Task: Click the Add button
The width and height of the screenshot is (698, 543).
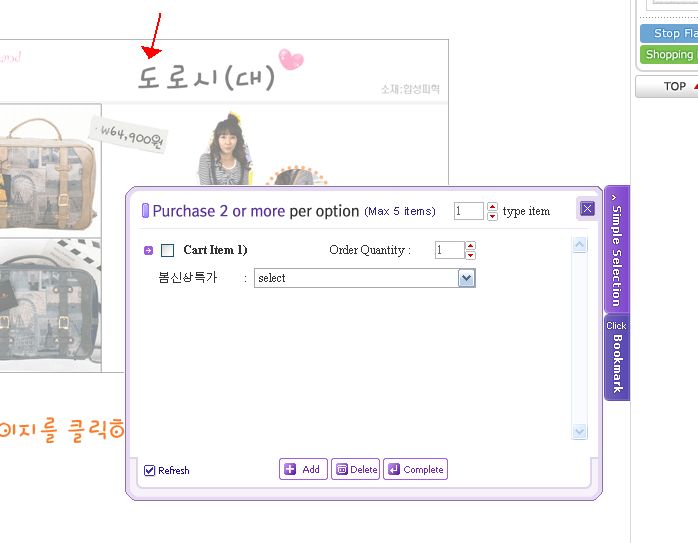Action: (303, 469)
